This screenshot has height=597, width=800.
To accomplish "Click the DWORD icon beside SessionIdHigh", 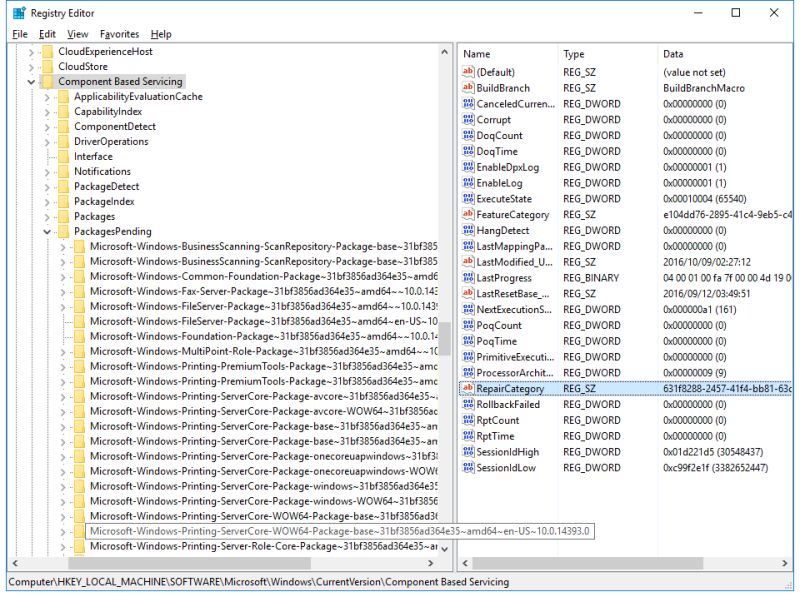I will 466,452.
